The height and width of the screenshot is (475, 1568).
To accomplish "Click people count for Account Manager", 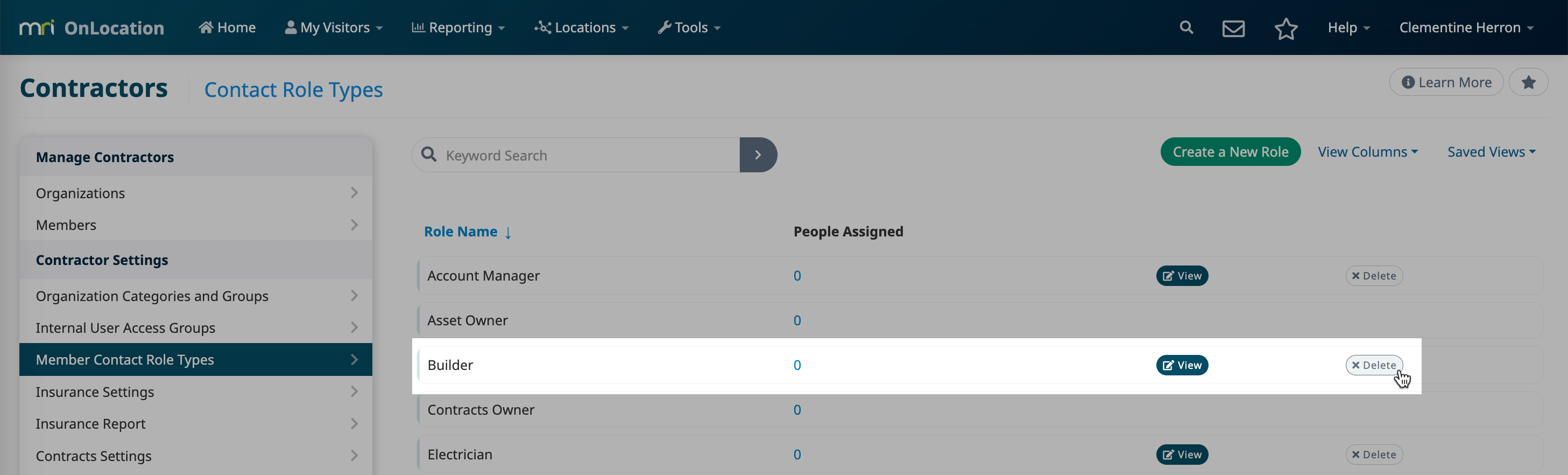I will 797,276.
